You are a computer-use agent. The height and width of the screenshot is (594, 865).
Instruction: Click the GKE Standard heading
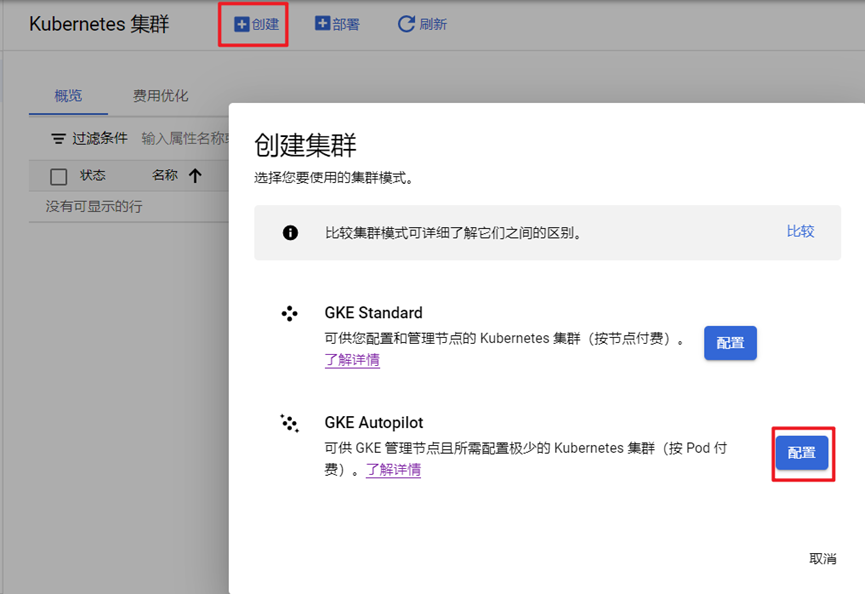pos(373,313)
